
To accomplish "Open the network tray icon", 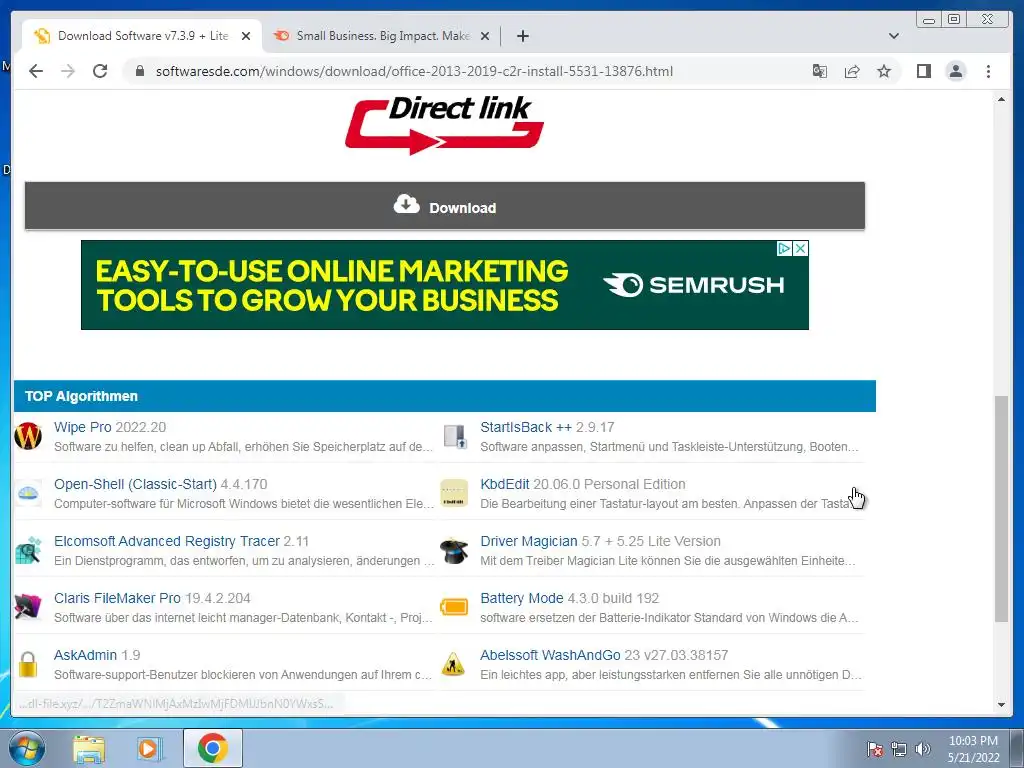I will click(x=899, y=749).
